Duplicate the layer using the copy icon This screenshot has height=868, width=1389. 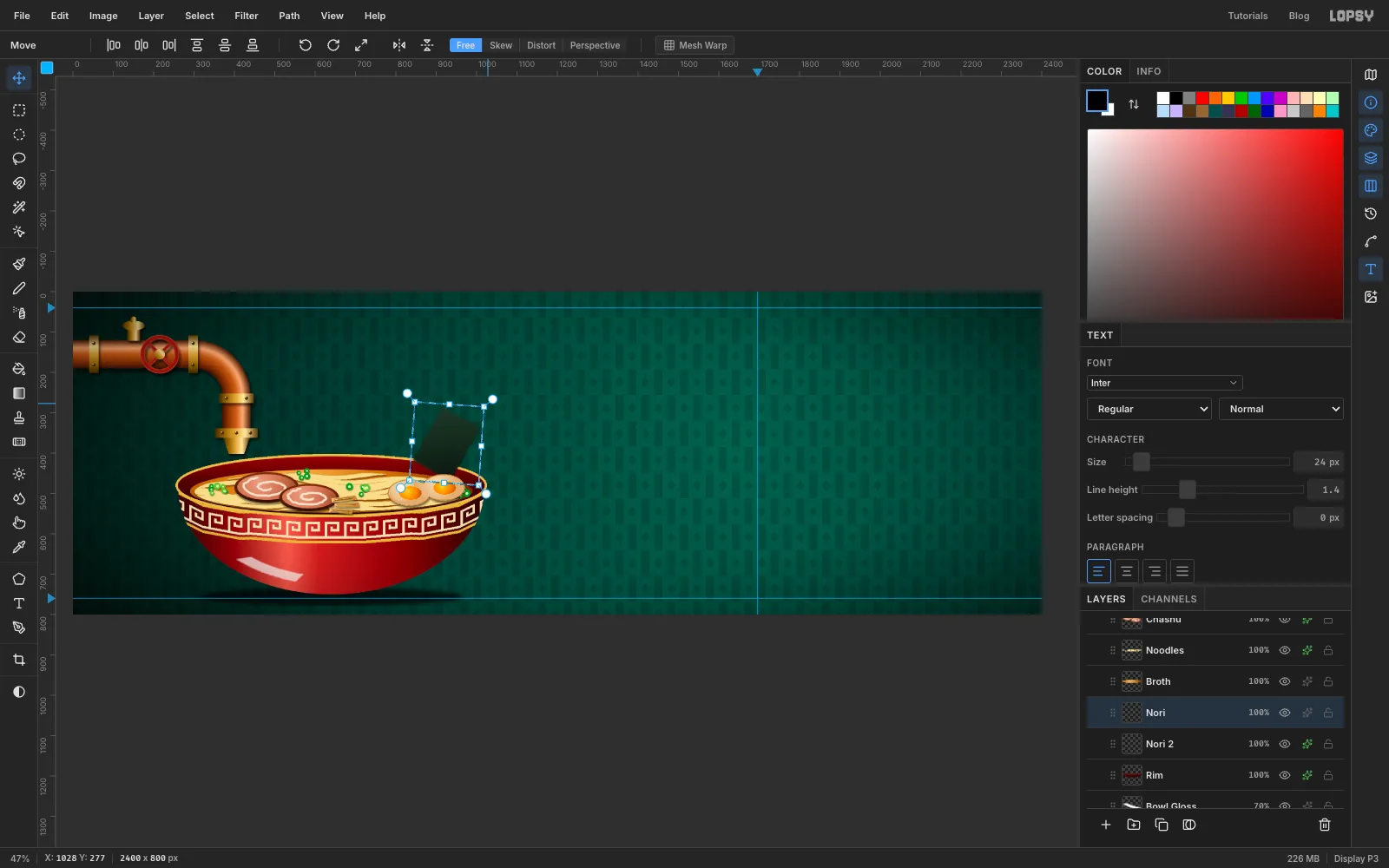tap(1162, 825)
